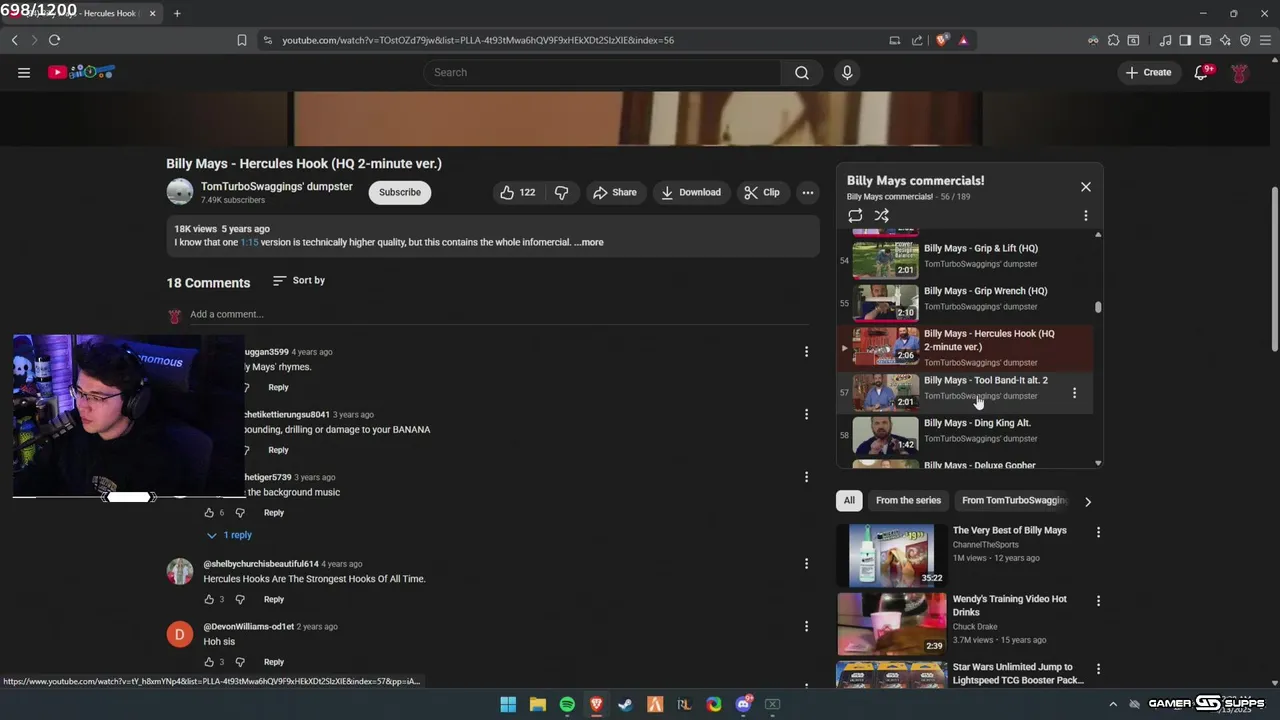The height and width of the screenshot is (720, 1280).
Task: Focus the YouTube search field
Action: tap(602, 72)
